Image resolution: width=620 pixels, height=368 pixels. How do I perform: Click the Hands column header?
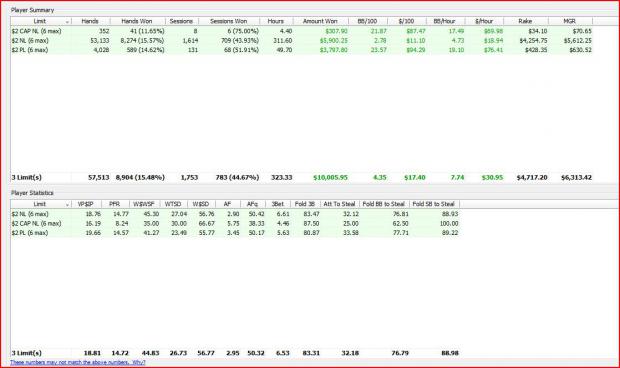click(90, 21)
